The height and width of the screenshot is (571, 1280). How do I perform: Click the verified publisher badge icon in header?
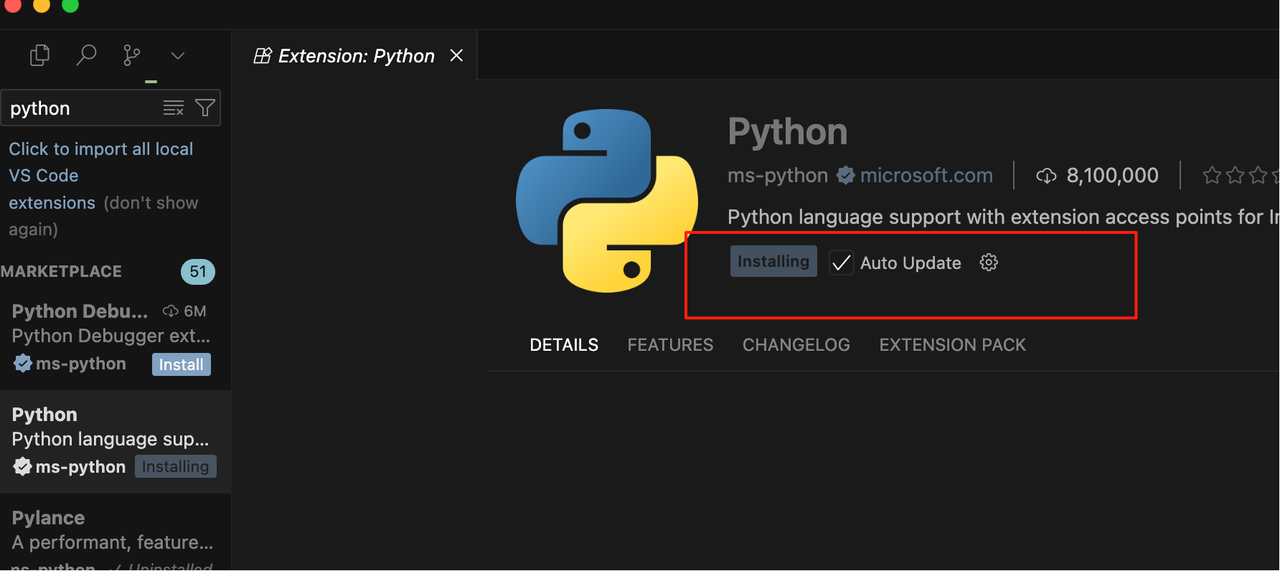tap(845, 176)
